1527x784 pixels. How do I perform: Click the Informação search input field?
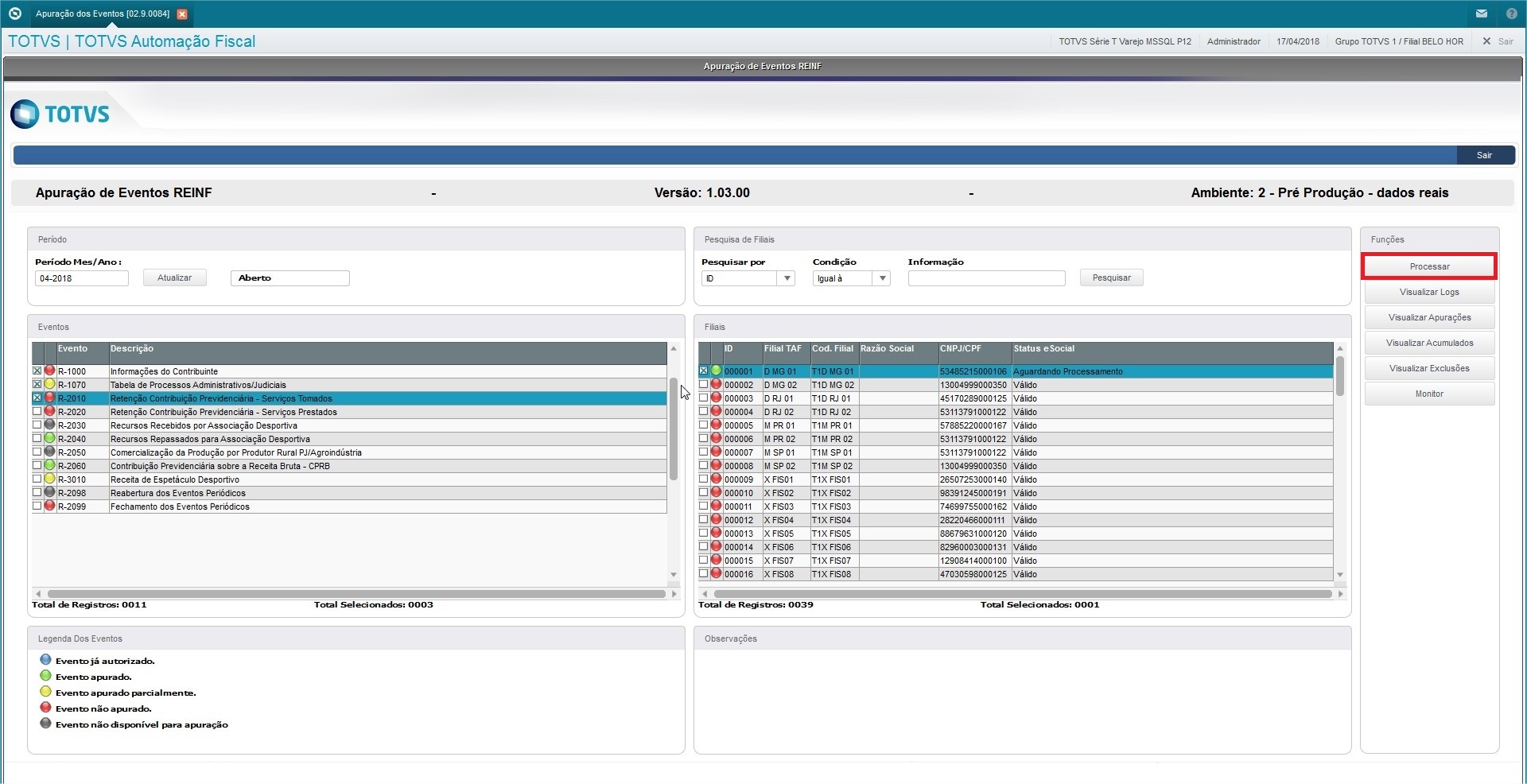coord(986,278)
